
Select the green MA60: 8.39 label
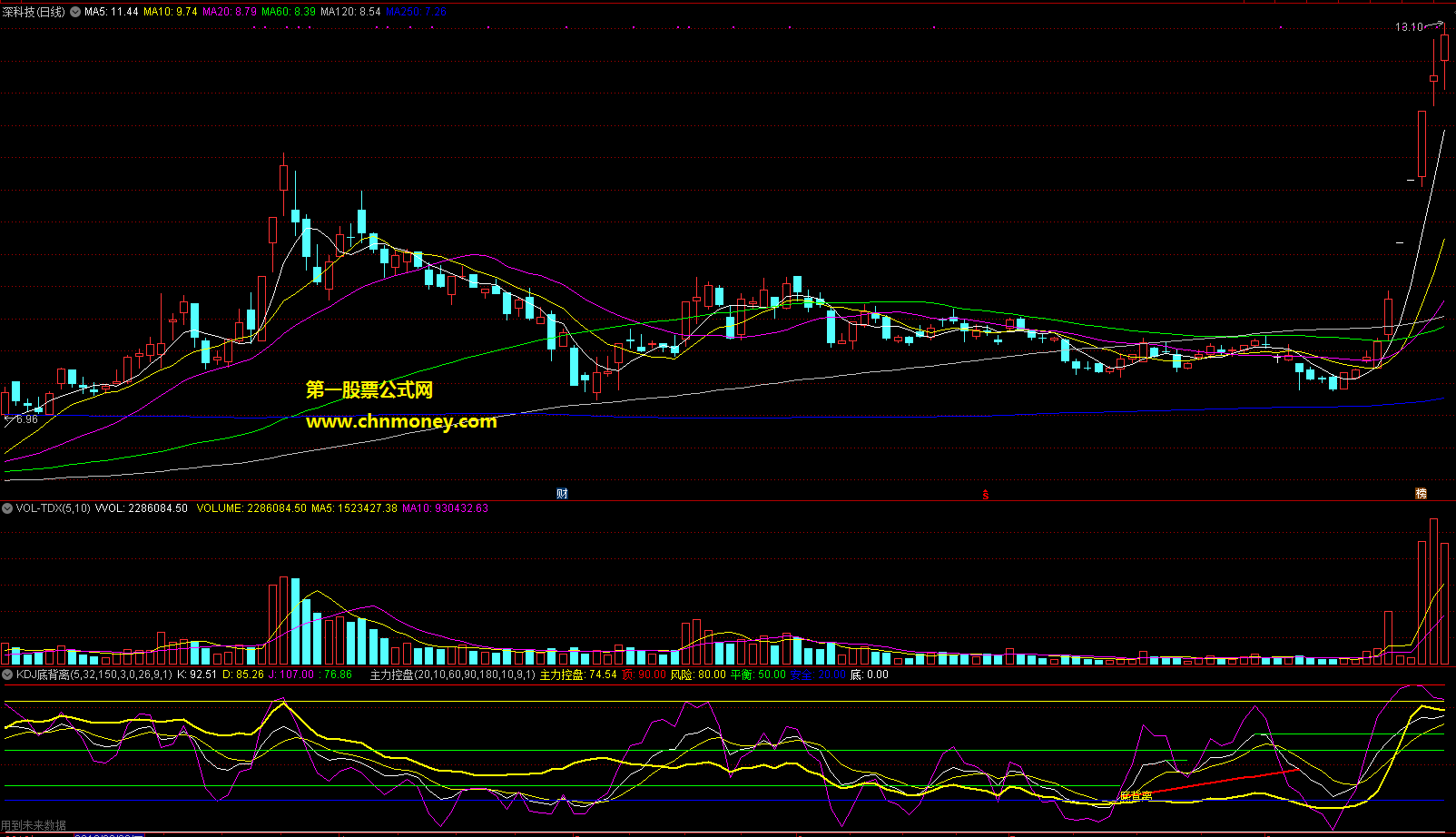pyautogui.click(x=289, y=12)
